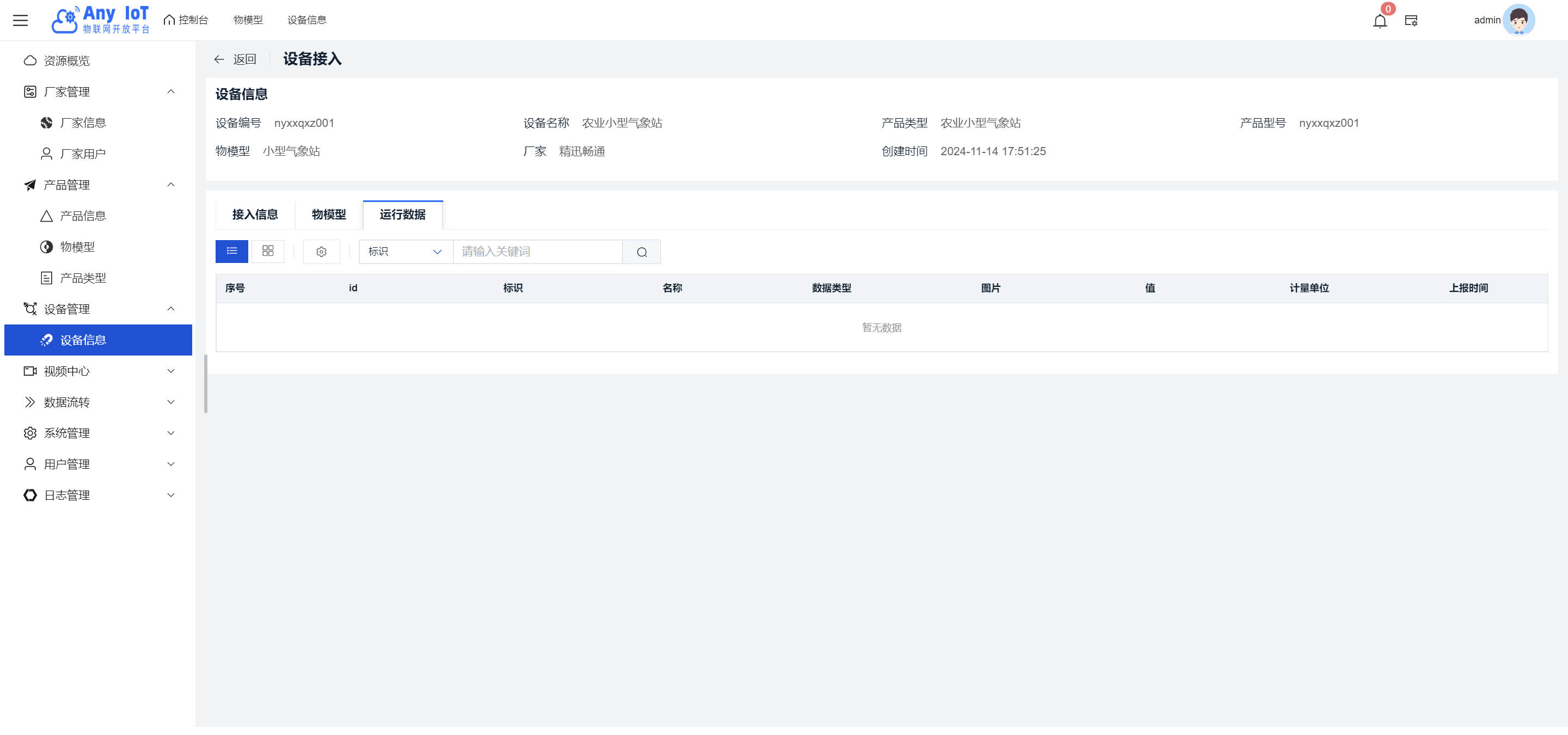
Task: Select the 物模型 tab
Action: 329,214
